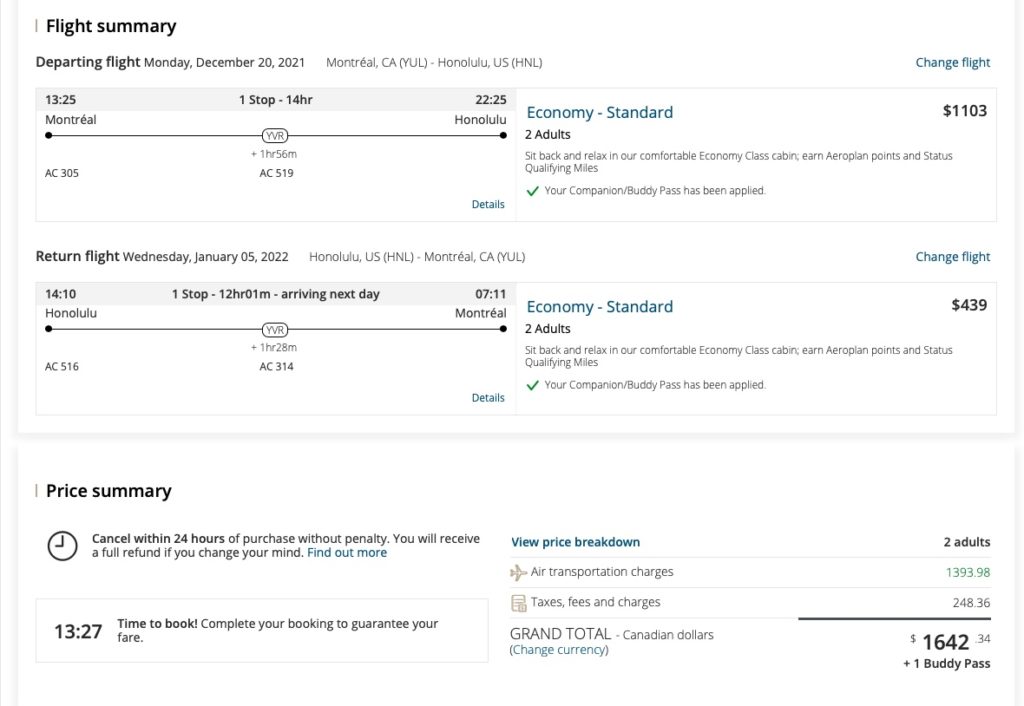The height and width of the screenshot is (706, 1024).
Task: Click the AC 519 connecting flight number
Action: point(276,173)
